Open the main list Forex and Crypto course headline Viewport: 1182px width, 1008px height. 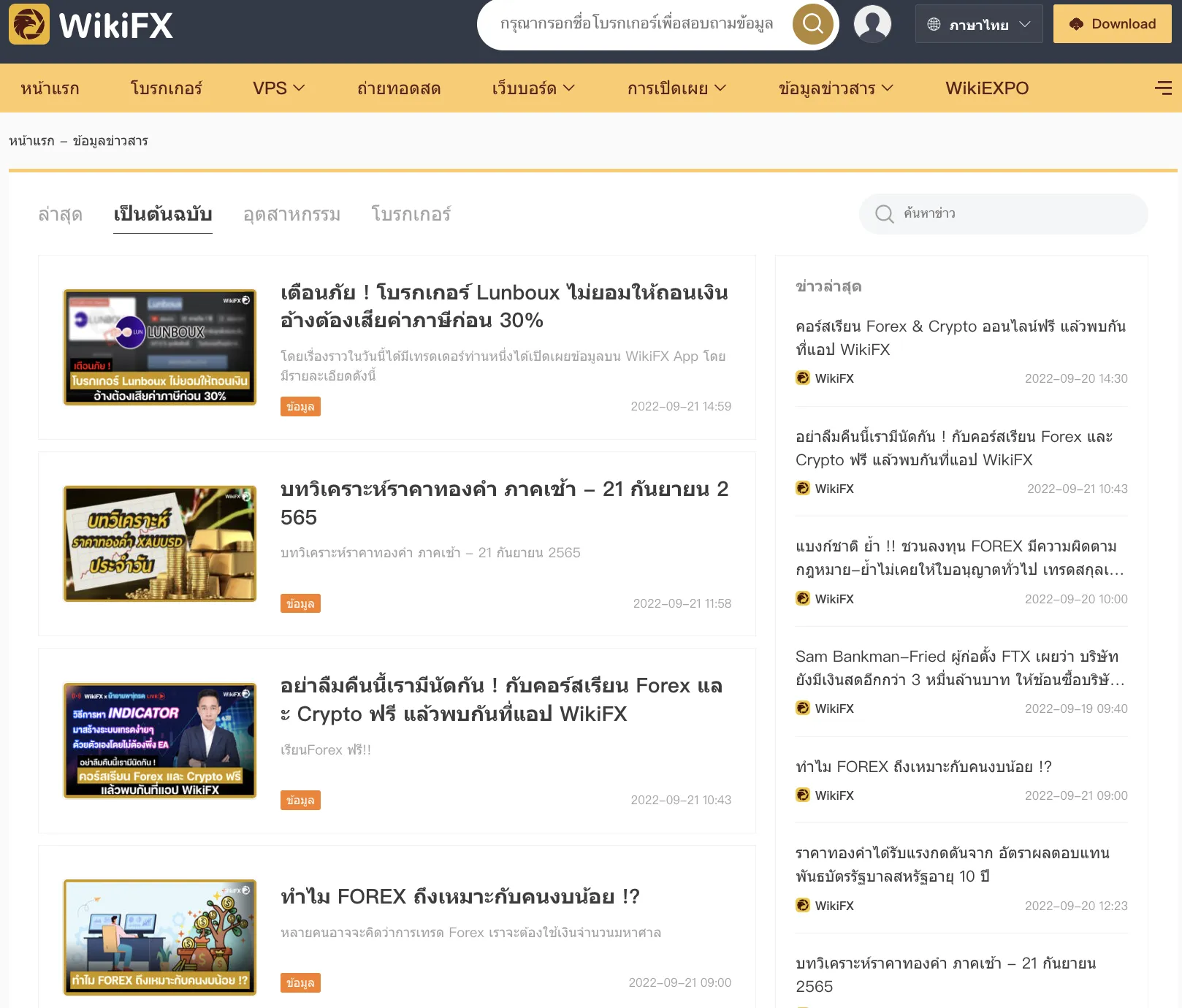[501, 700]
